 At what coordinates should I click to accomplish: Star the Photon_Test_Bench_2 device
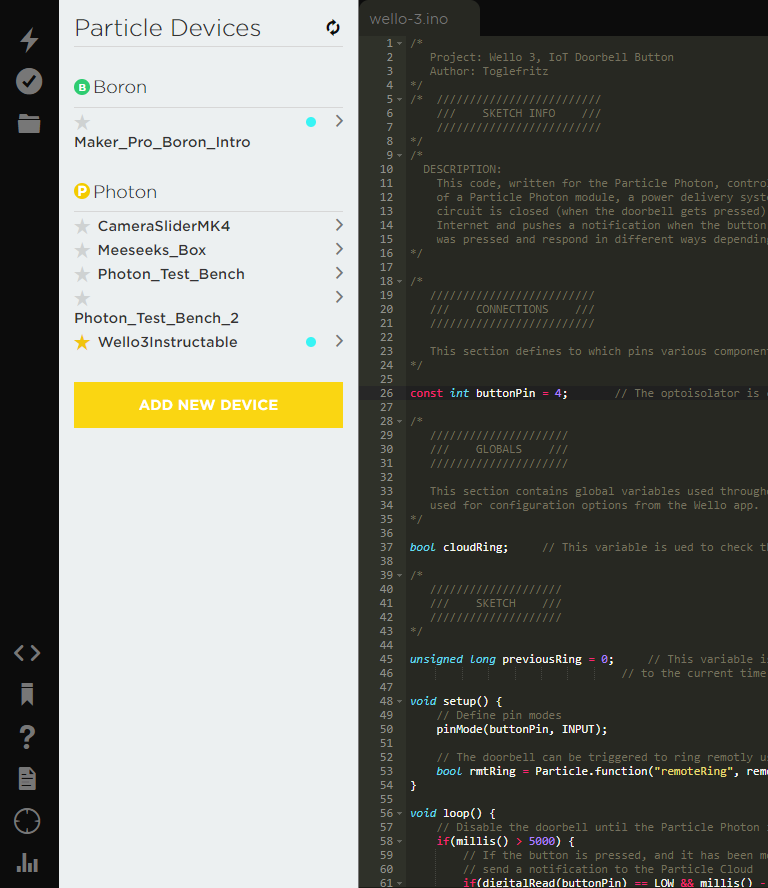pyautogui.click(x=82, y=298)
